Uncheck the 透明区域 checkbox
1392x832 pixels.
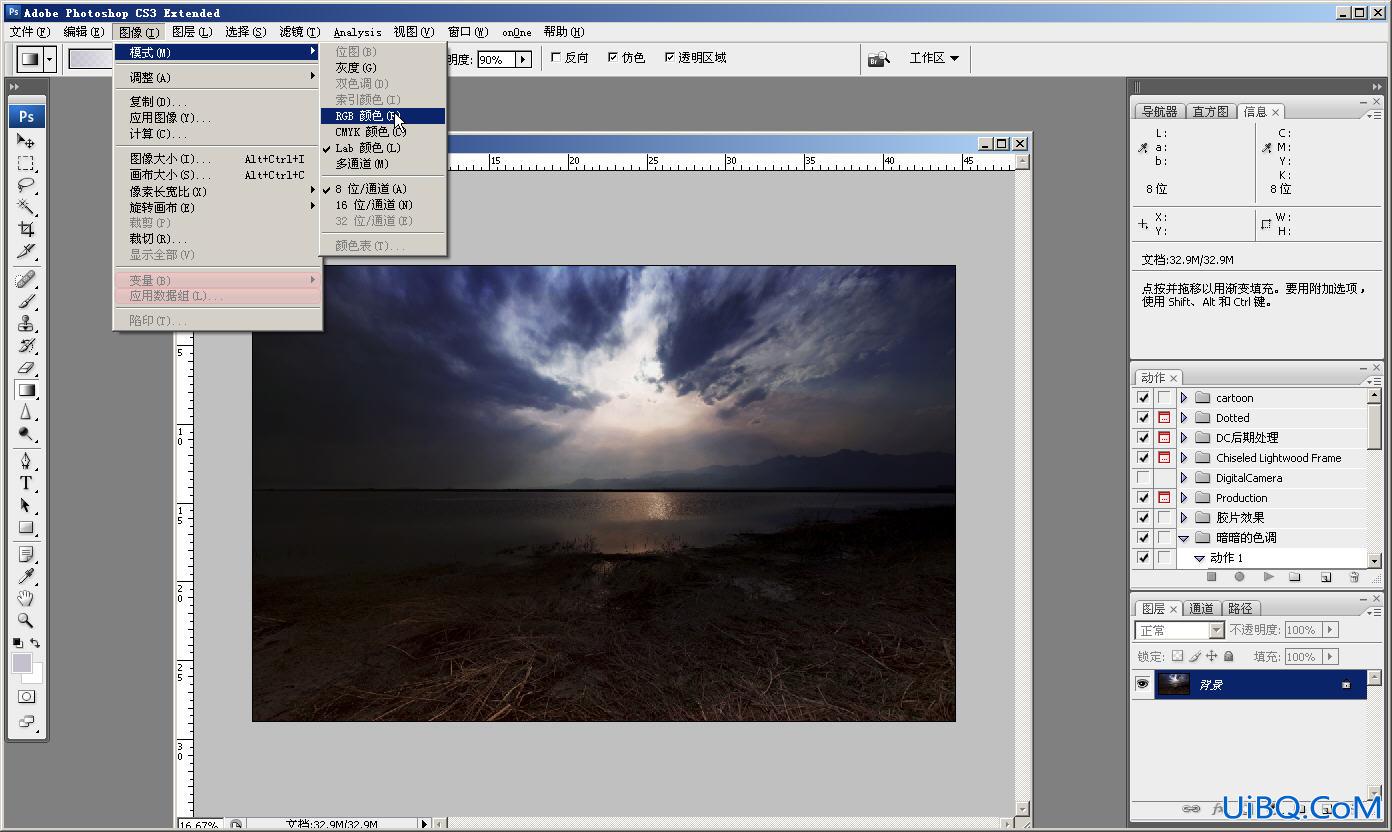tap(670, 58)
